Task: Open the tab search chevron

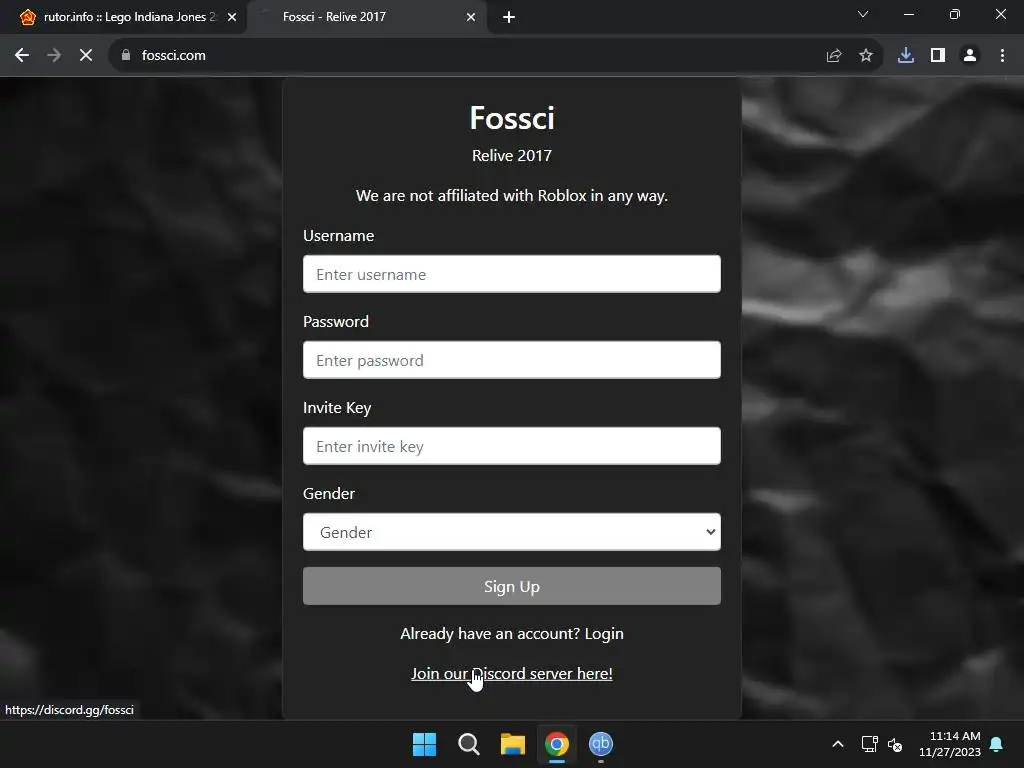Action: coord(863,14)
